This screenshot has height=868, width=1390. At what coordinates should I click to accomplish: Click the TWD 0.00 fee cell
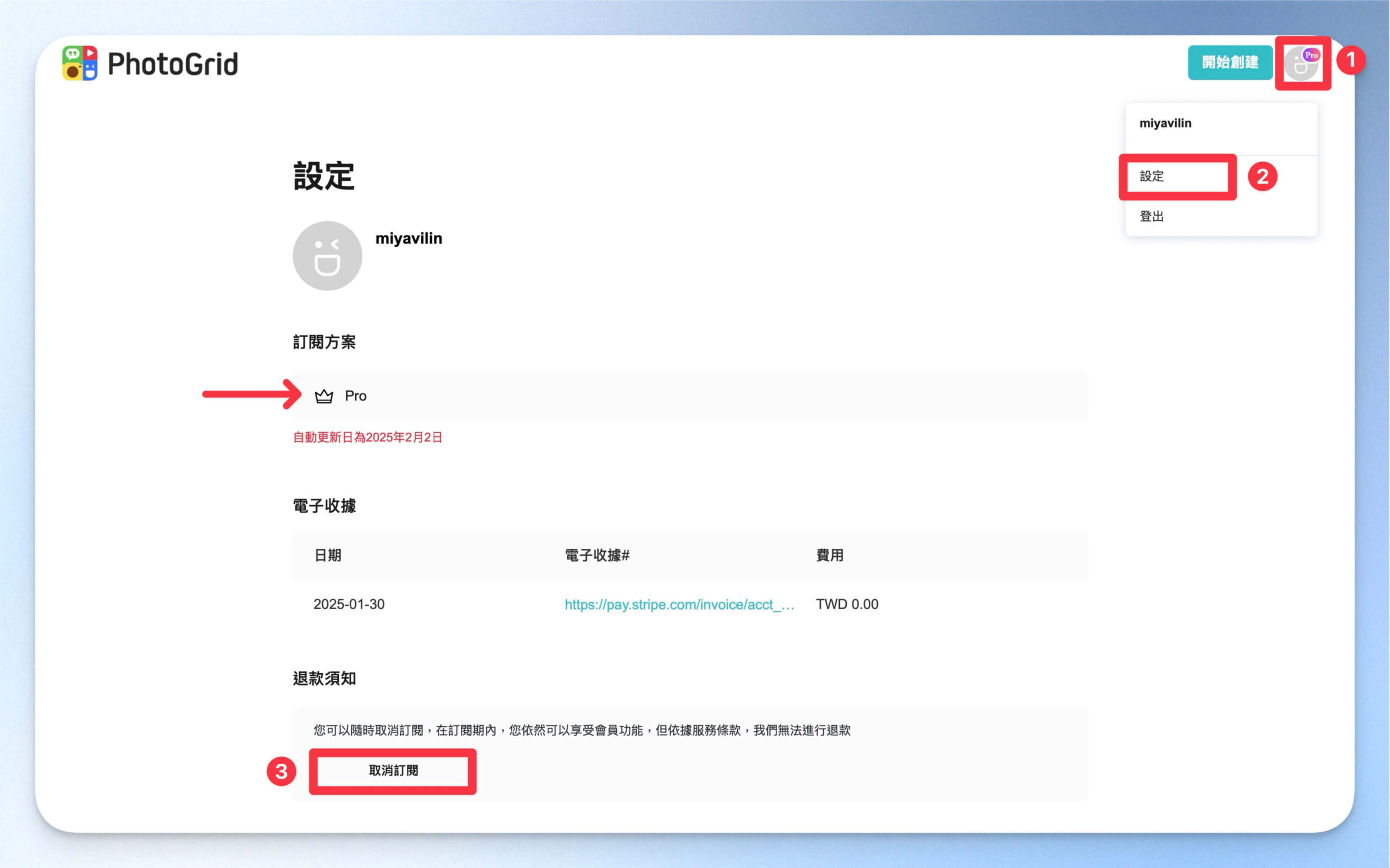[x=847, y=604]
